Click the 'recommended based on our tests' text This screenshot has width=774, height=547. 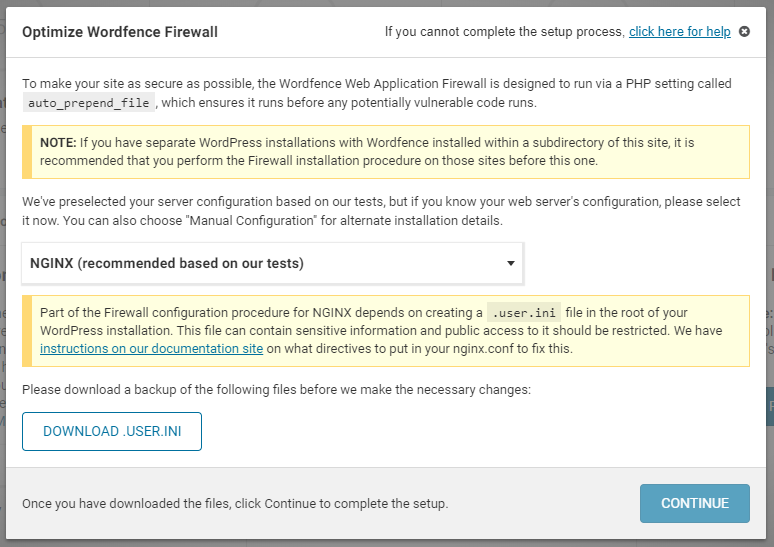pyautogui.click(x=191, y=263)
